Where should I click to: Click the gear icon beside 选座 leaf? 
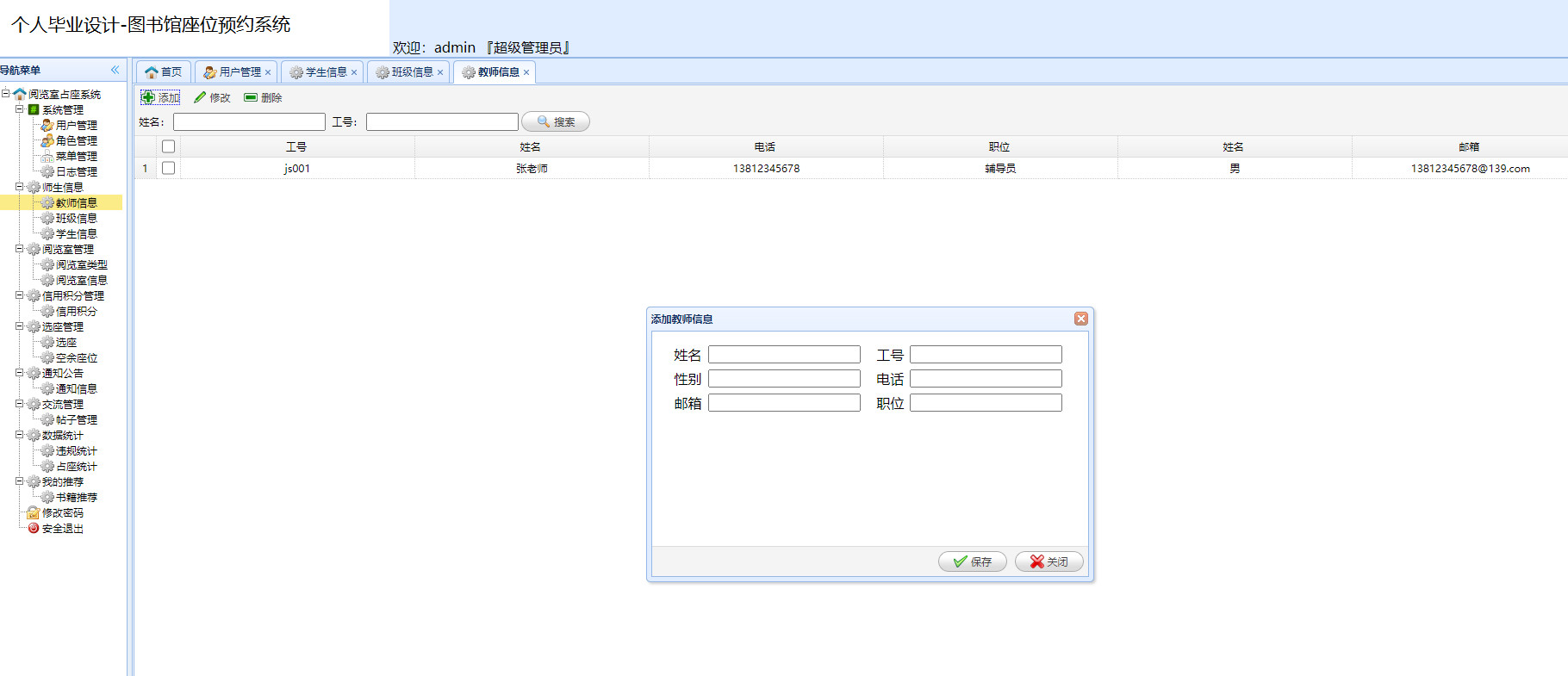[47, 343]
